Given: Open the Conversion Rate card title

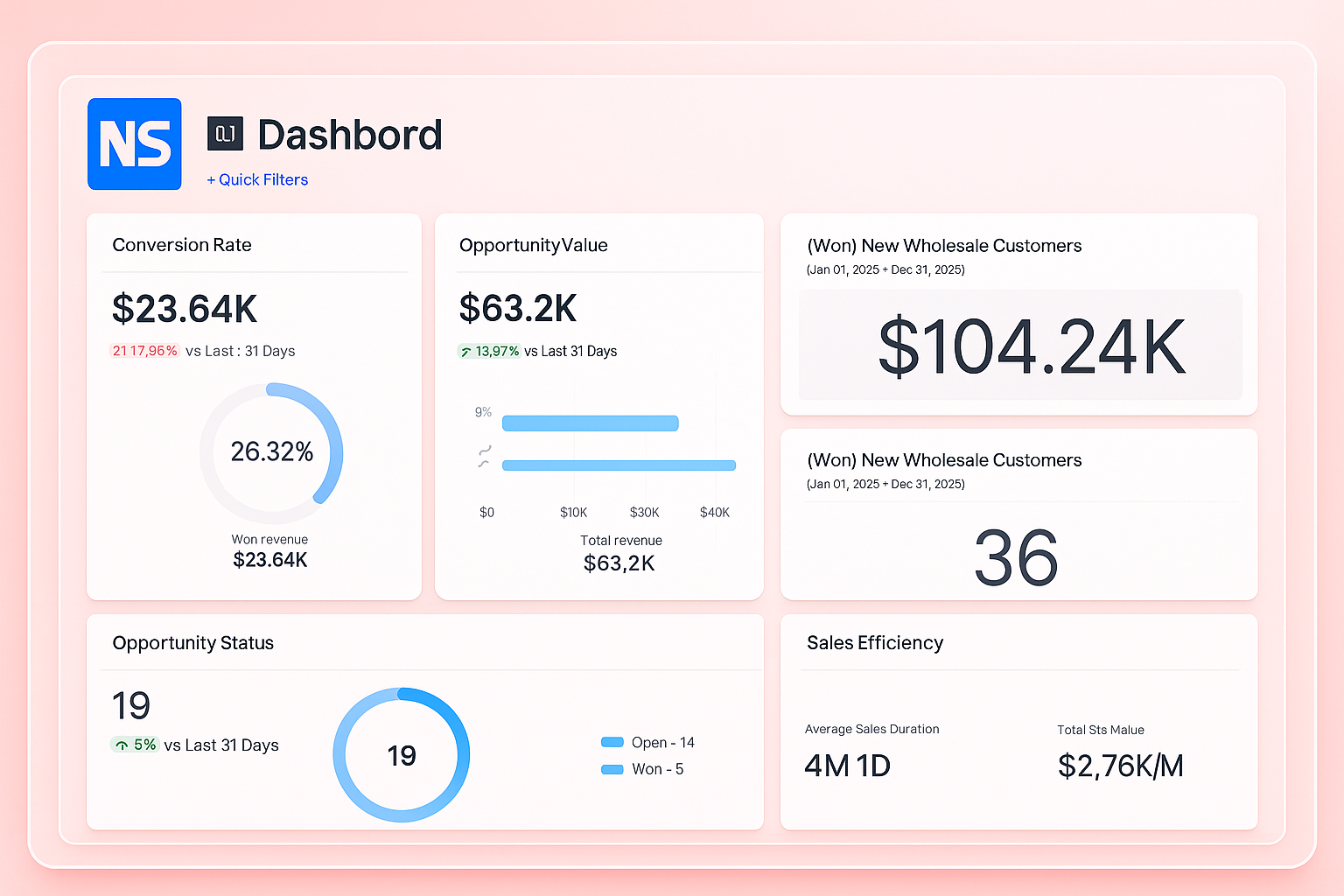Looking at the screenshot, I should [182, 245].
